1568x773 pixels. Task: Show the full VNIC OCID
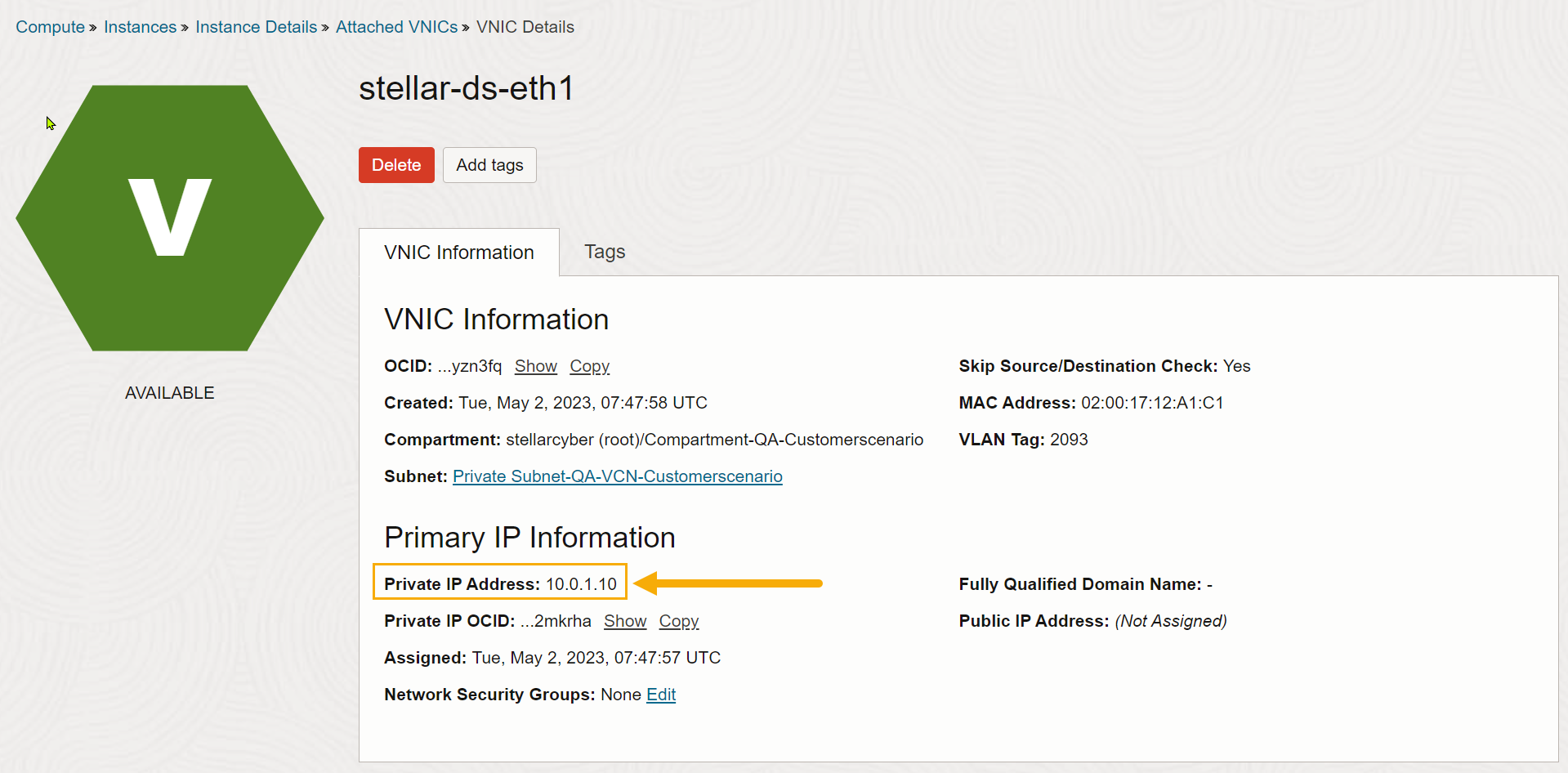tap(535, 366)
